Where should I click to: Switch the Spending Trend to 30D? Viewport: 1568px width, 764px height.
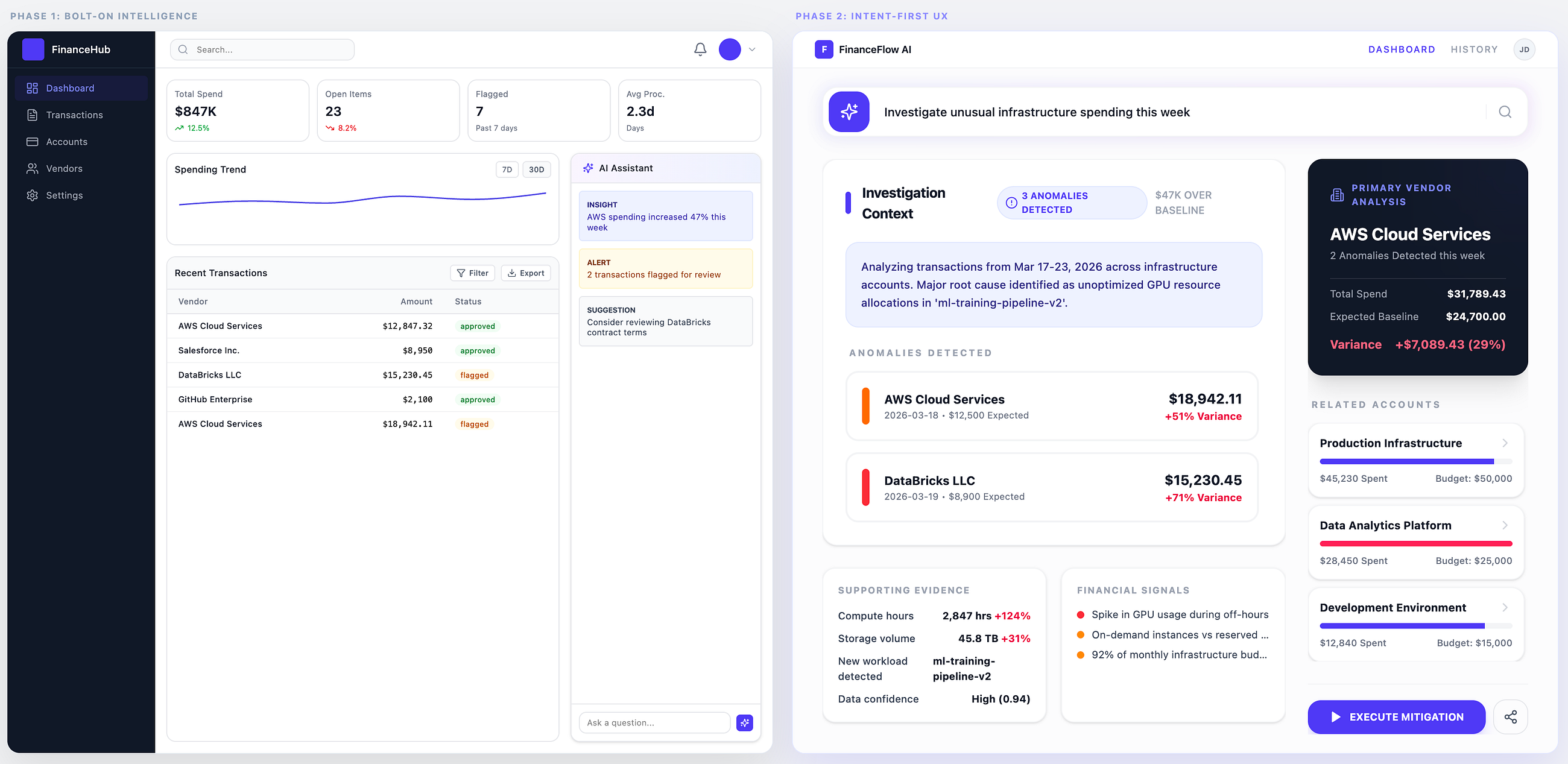(x=536, y=170)
